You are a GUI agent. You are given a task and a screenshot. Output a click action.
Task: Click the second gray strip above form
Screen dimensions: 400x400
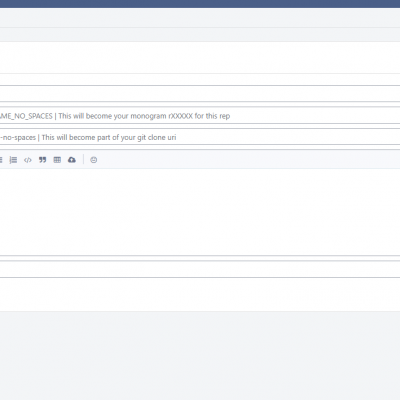tap(200, 35)
